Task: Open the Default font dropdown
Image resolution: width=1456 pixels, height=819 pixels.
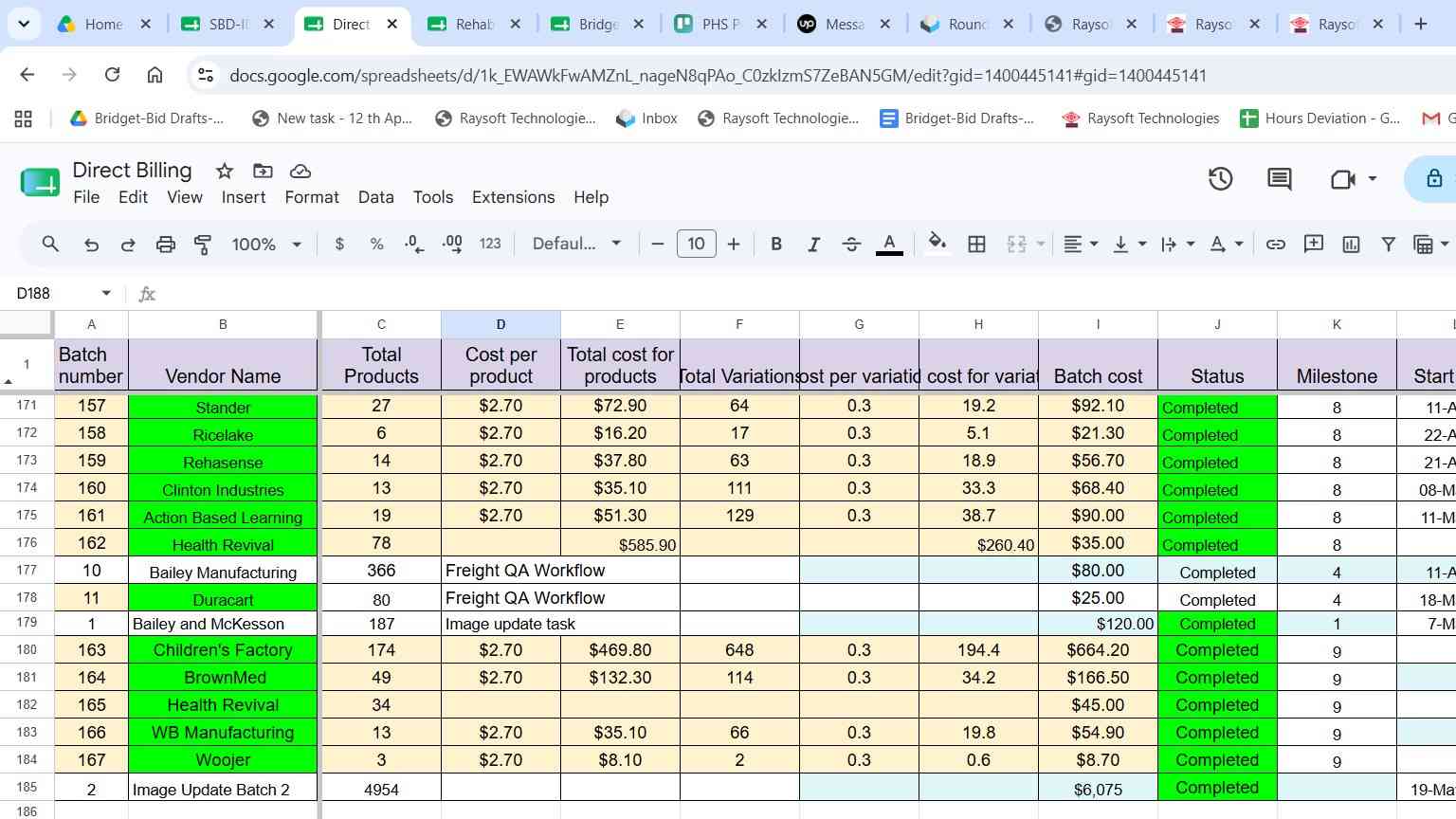Action: [576, 244]
